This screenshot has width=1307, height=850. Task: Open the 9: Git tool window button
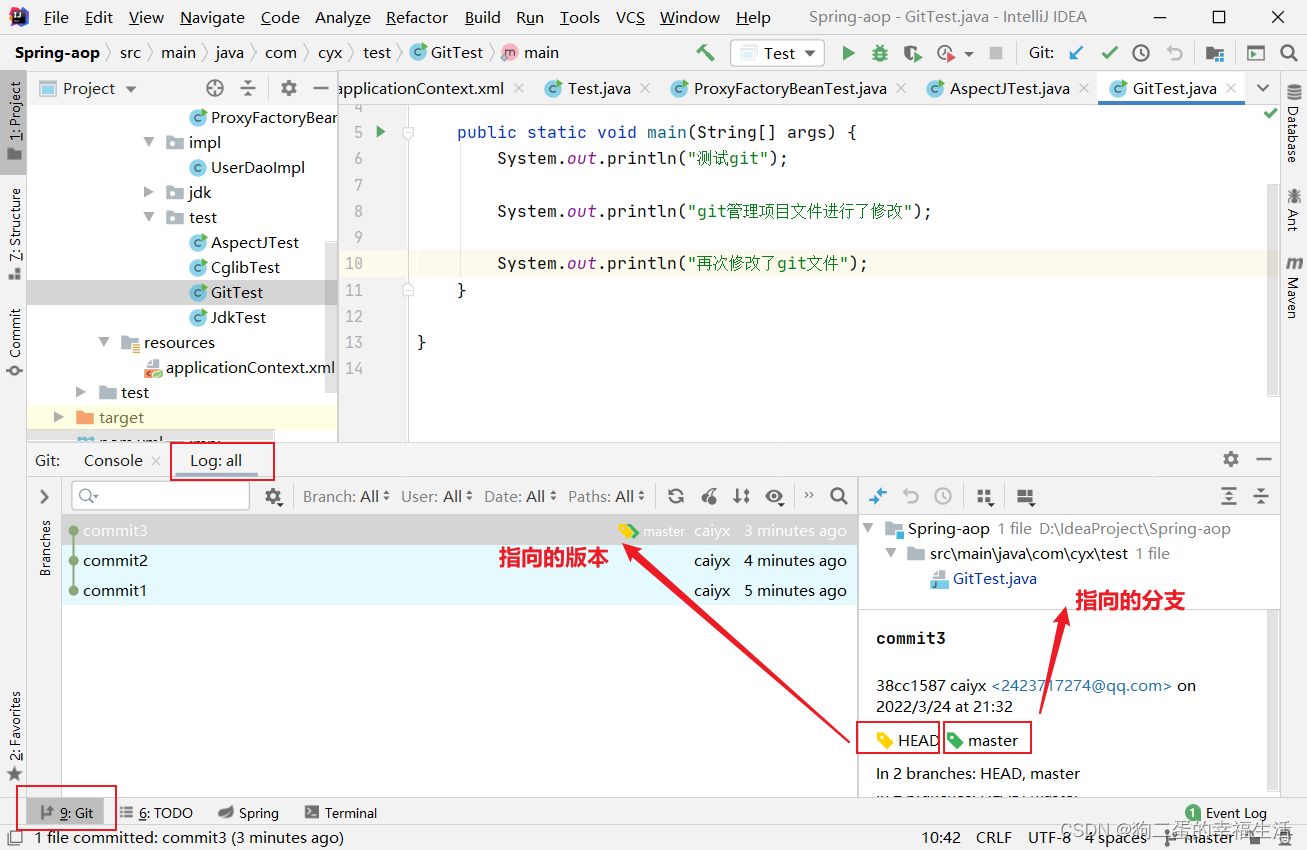(x=66, y=812)
